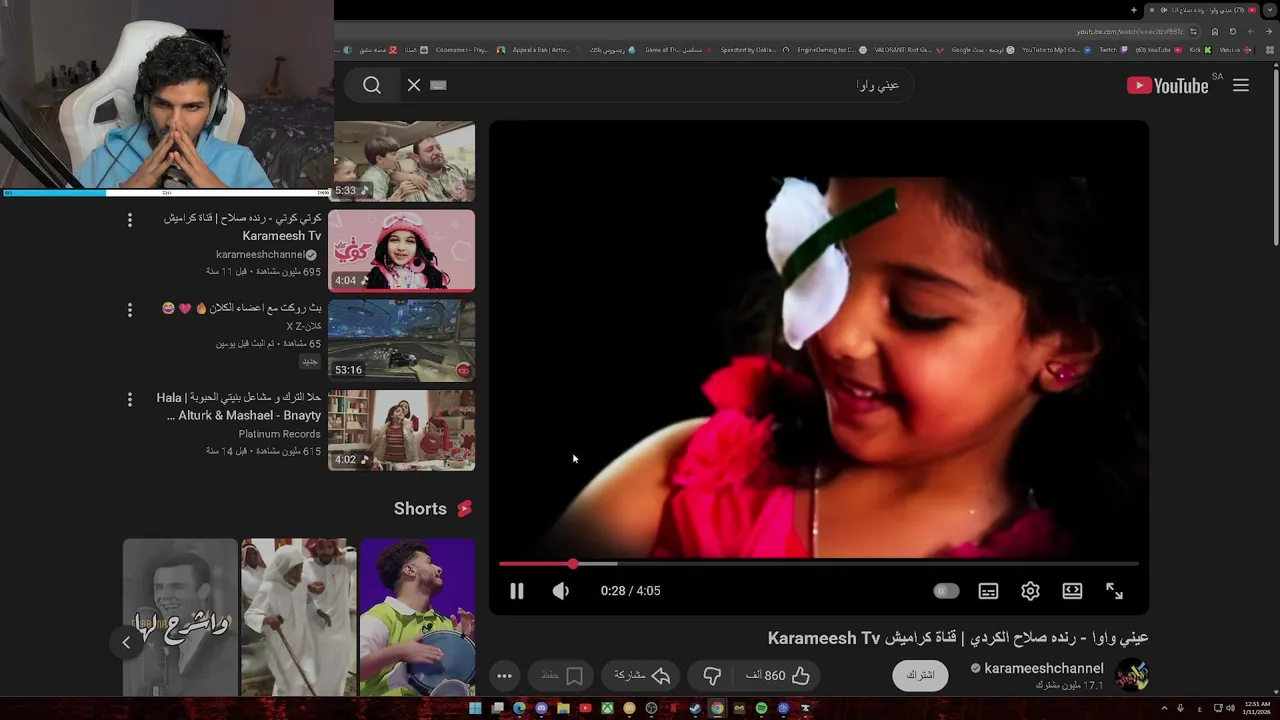Mute the video volume
Screen dimensions: 1280x720
561,591
